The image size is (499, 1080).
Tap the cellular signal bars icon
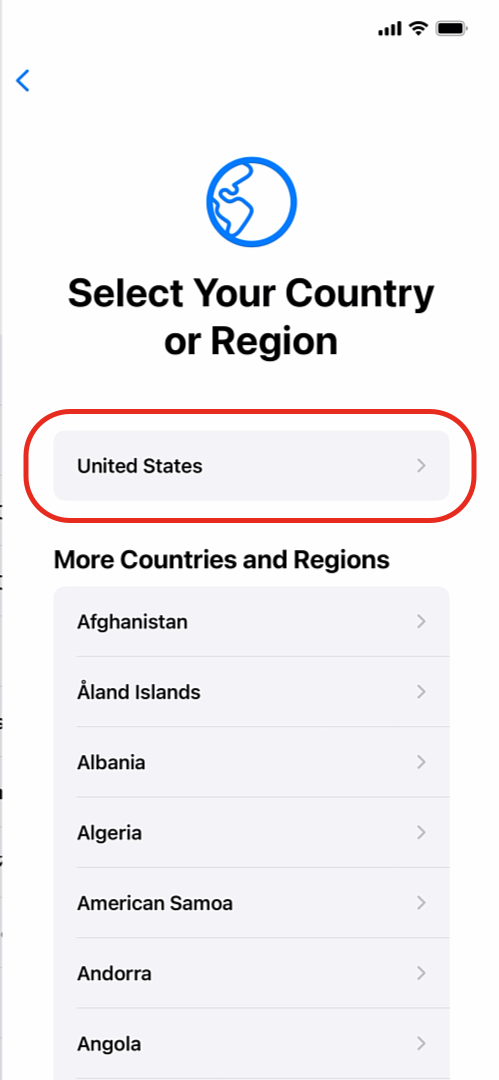pos(389,29)
